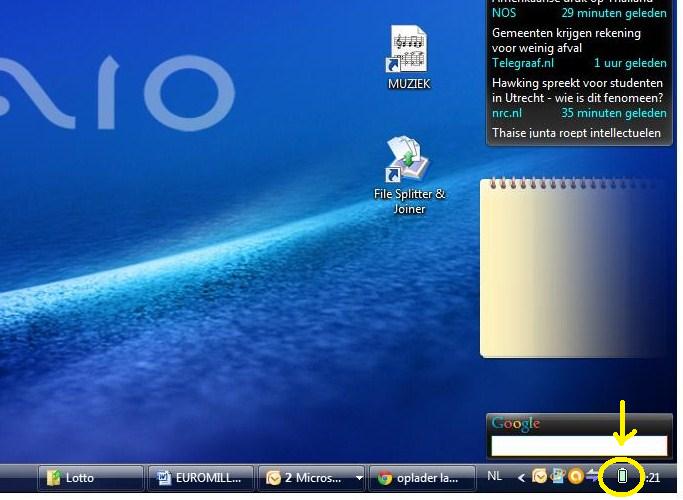Select the NOS source text

click(504, 13)
